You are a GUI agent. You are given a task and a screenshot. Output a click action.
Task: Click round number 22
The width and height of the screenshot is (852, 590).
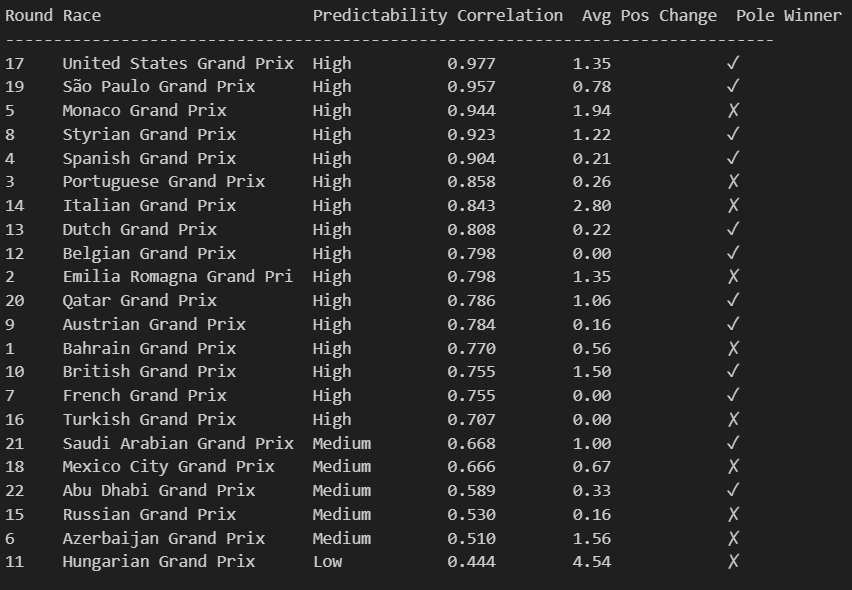pyautogui.click(x=15, y=491)
